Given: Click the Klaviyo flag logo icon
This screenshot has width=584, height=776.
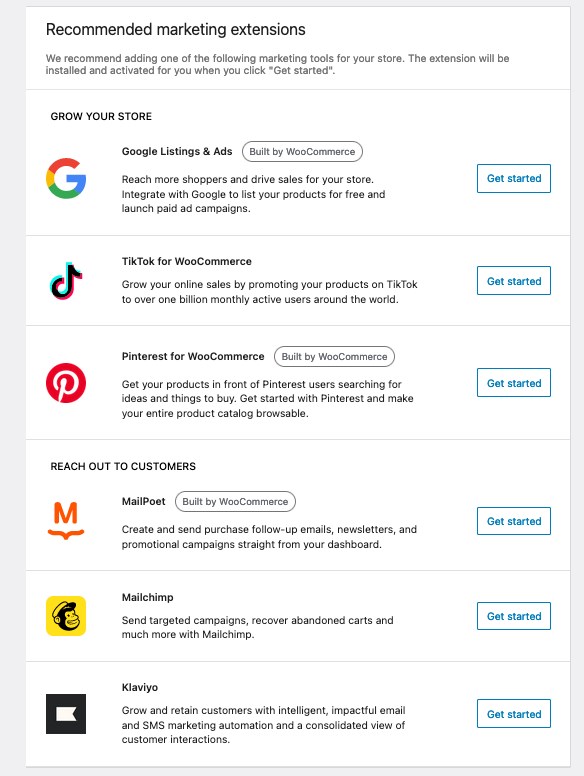Looking at the screenshot, I should (66, 714).
